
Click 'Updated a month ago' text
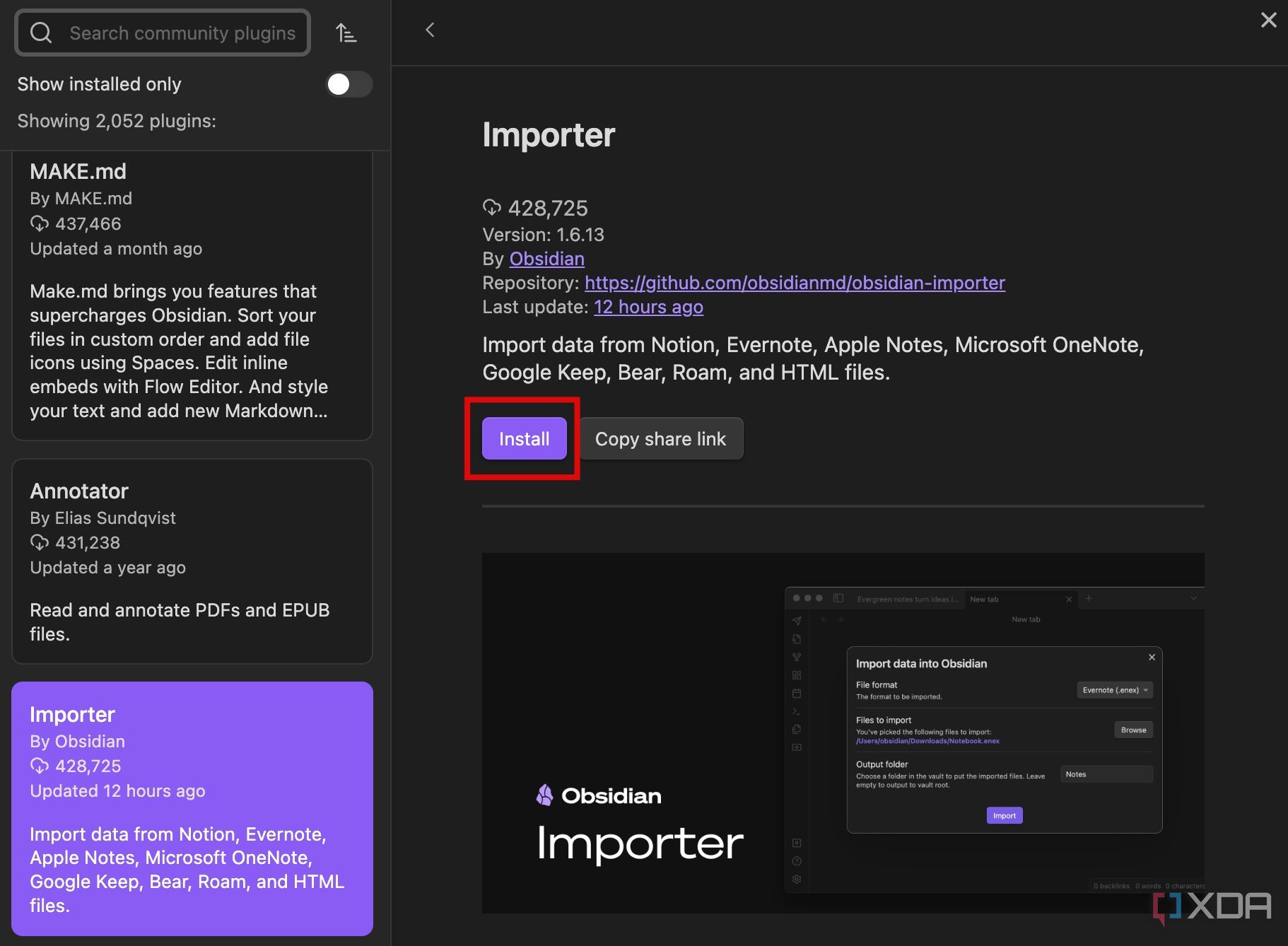coord(116,249)
